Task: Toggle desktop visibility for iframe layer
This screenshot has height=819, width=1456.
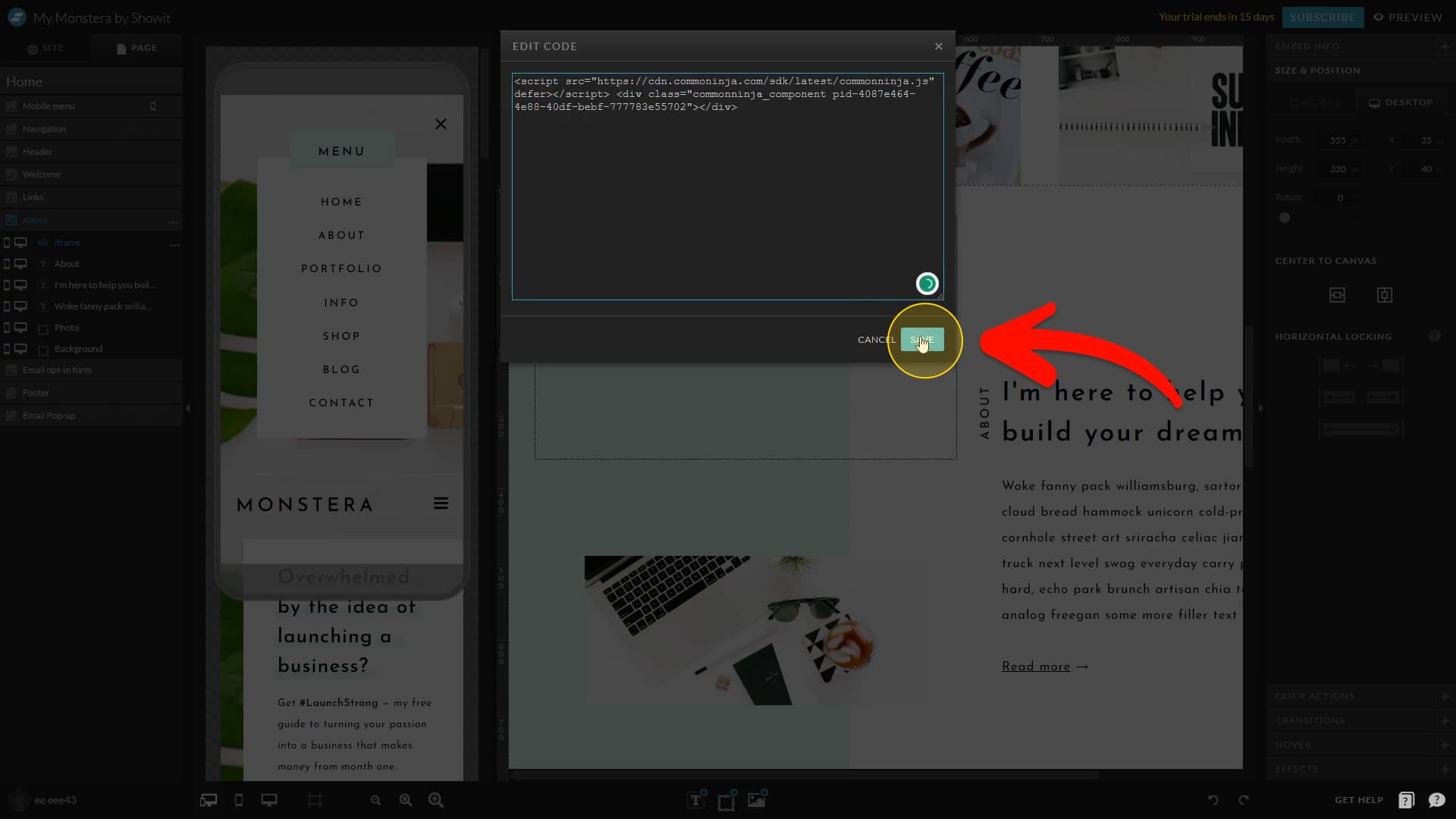Action: (20, 243)
